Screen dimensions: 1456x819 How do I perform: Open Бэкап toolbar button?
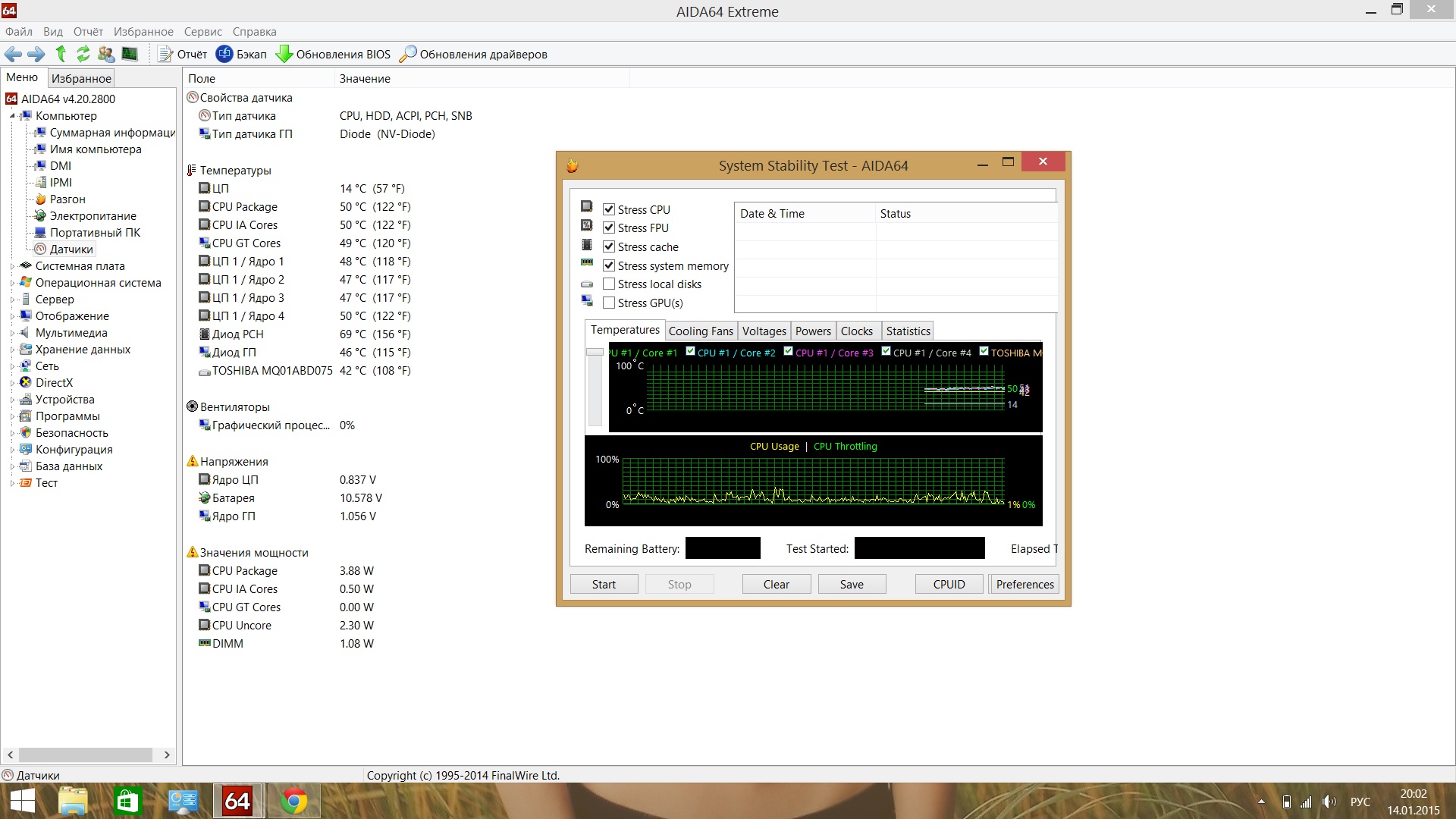click(241, 54)
